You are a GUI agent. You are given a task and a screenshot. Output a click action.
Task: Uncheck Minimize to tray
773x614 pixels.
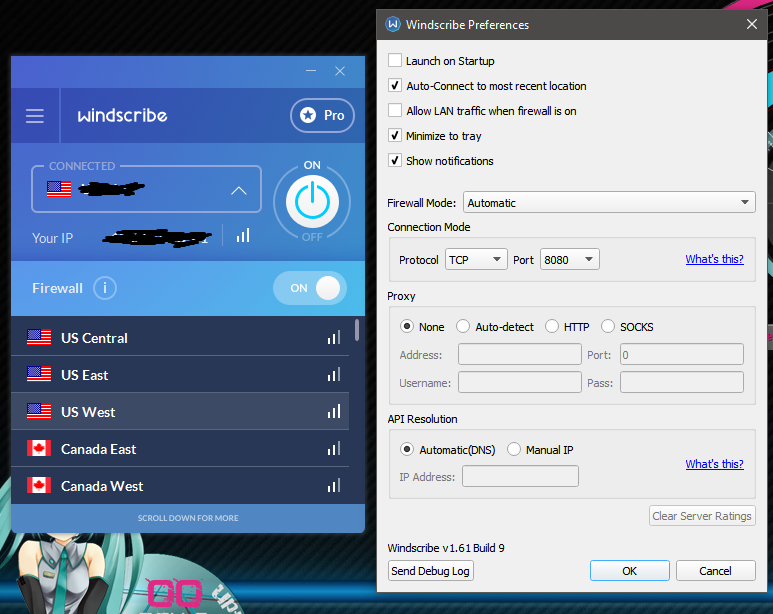coord(395,135)
